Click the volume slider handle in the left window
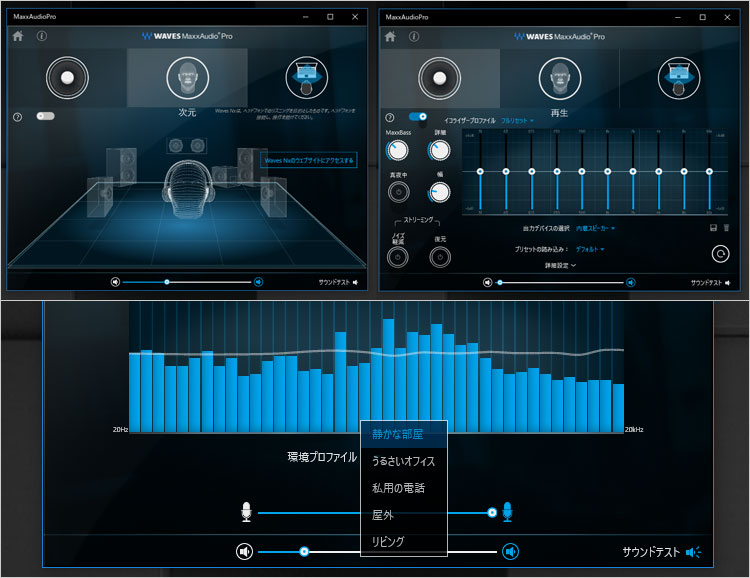The width and height of the screenshot is (750, 578). [167, 282]
